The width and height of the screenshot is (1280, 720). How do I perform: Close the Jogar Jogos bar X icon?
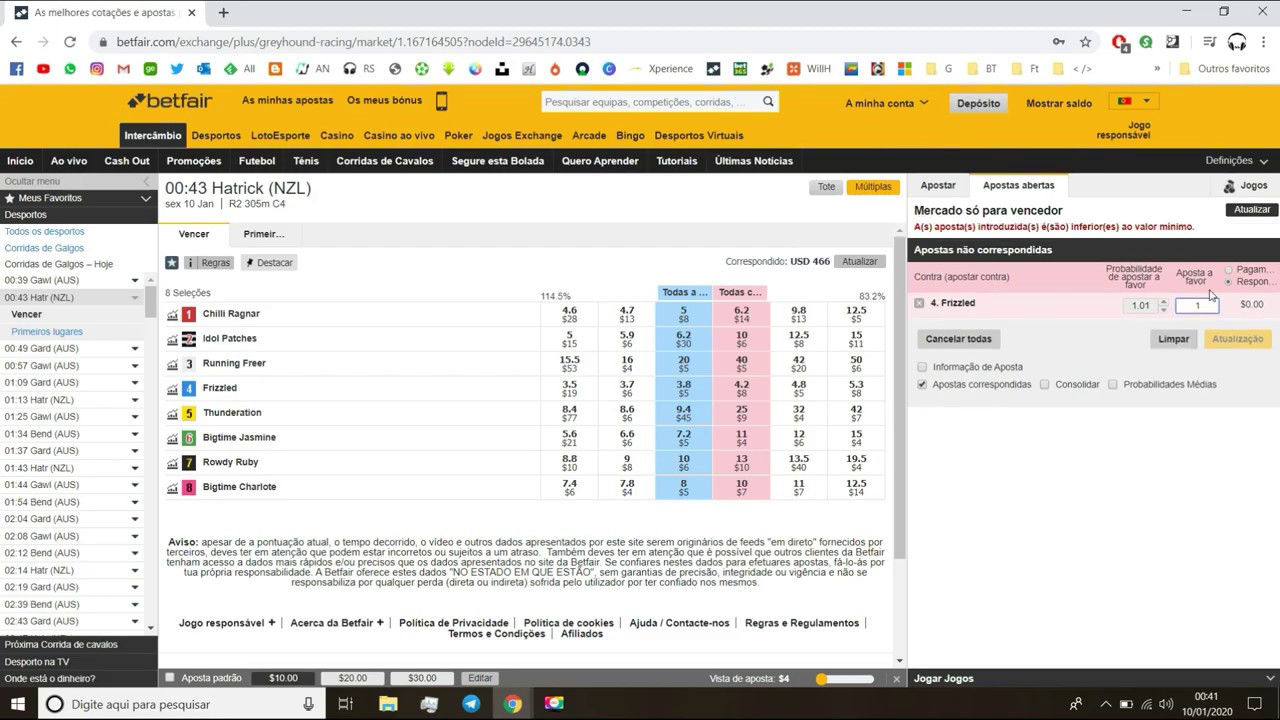click(896, 679)
